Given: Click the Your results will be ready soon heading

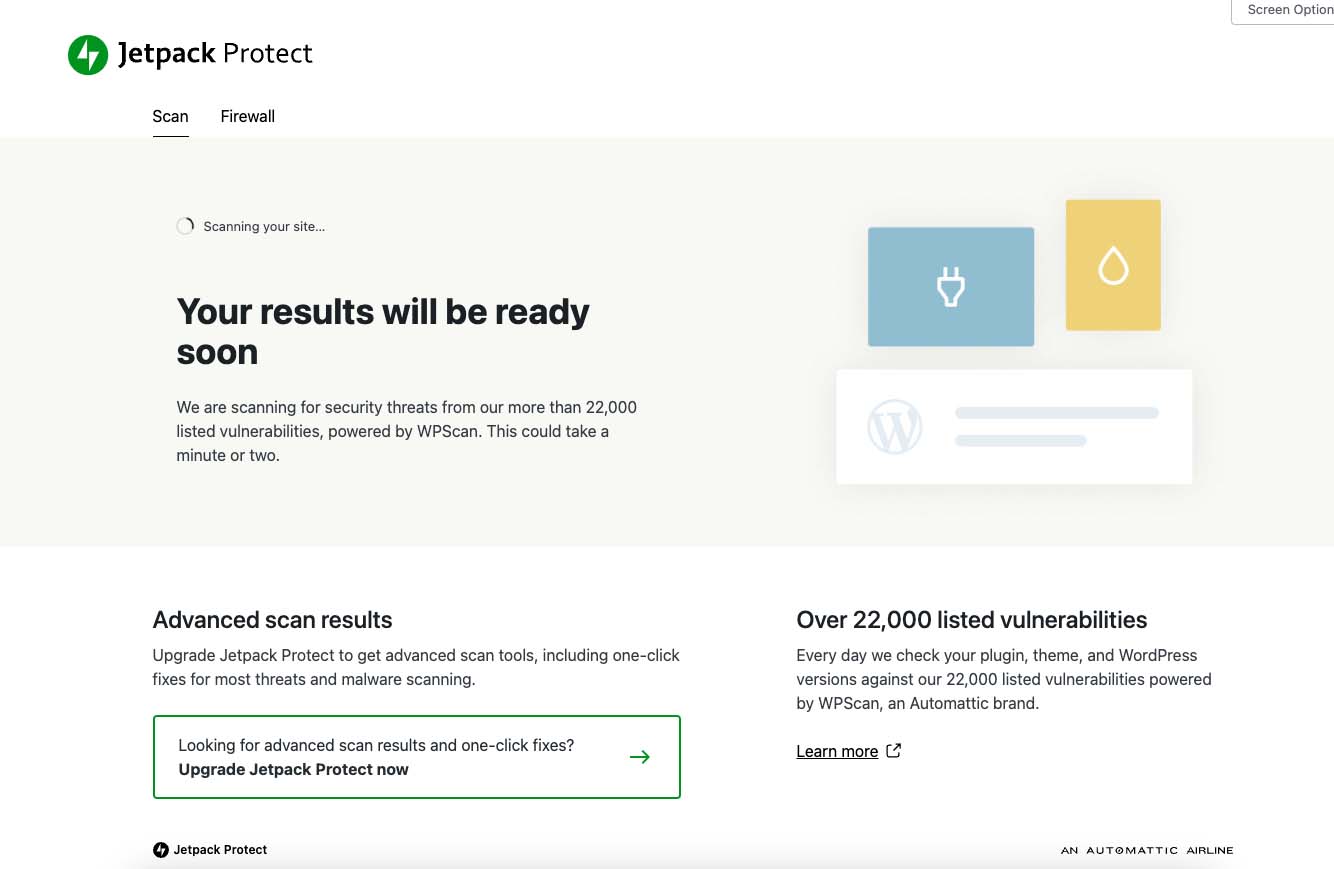Looking at the screenshot, I should click(383, 331).
